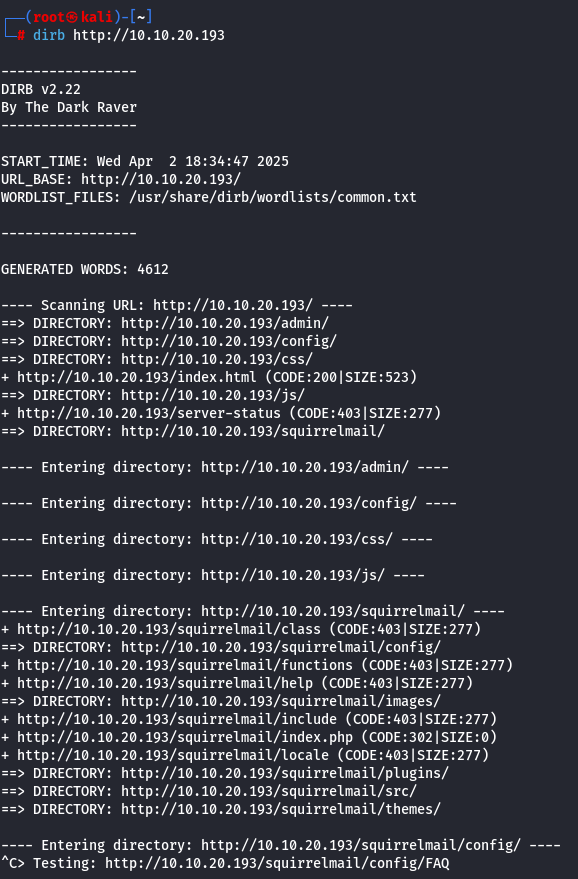This screenshot has width=578, height=879.
Task: Click the squirrelmail/images directory link
Action: [281, 701]
